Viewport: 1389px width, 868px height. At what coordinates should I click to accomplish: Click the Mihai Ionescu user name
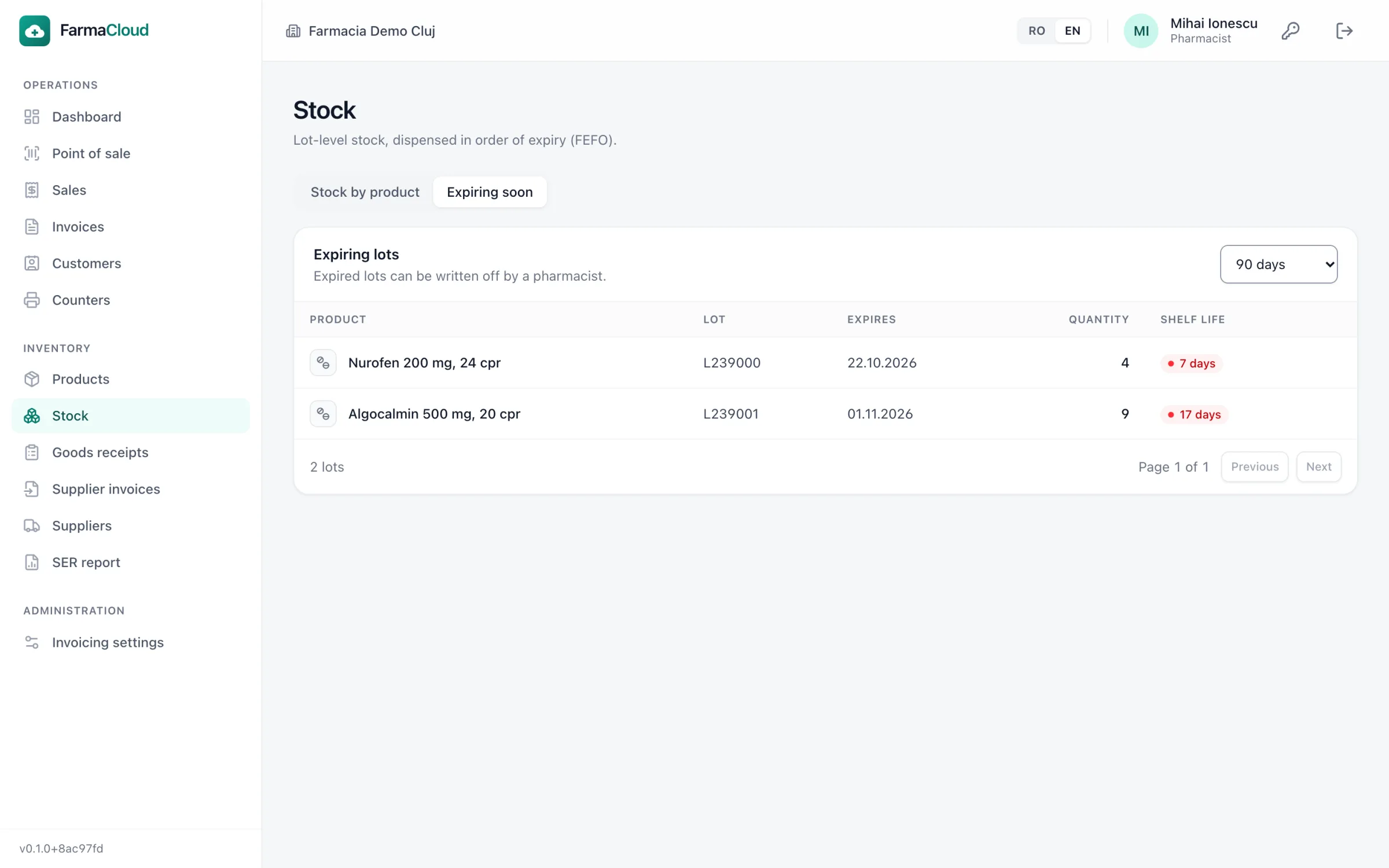[x=1214, y=23]
